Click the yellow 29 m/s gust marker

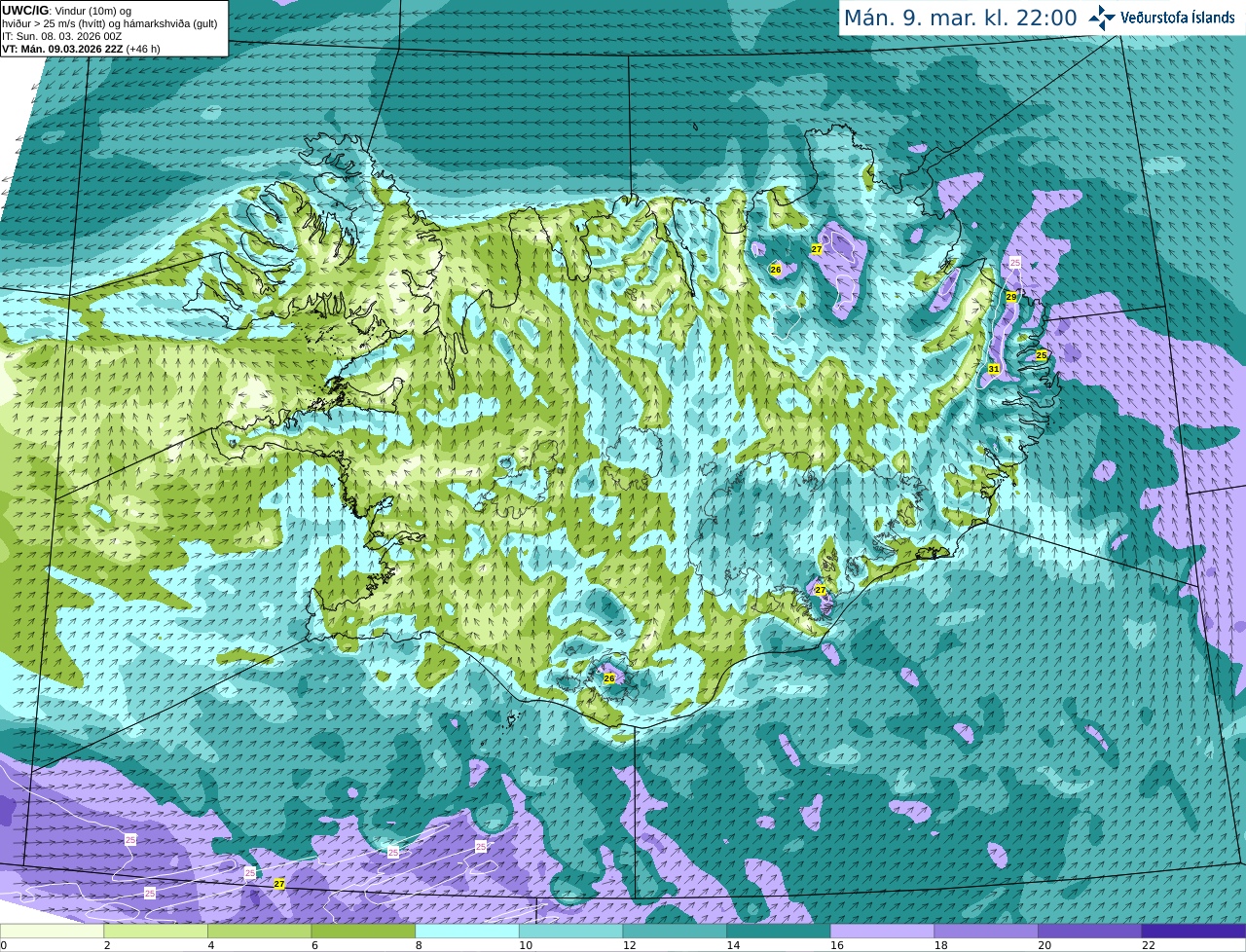point(1011,297)
